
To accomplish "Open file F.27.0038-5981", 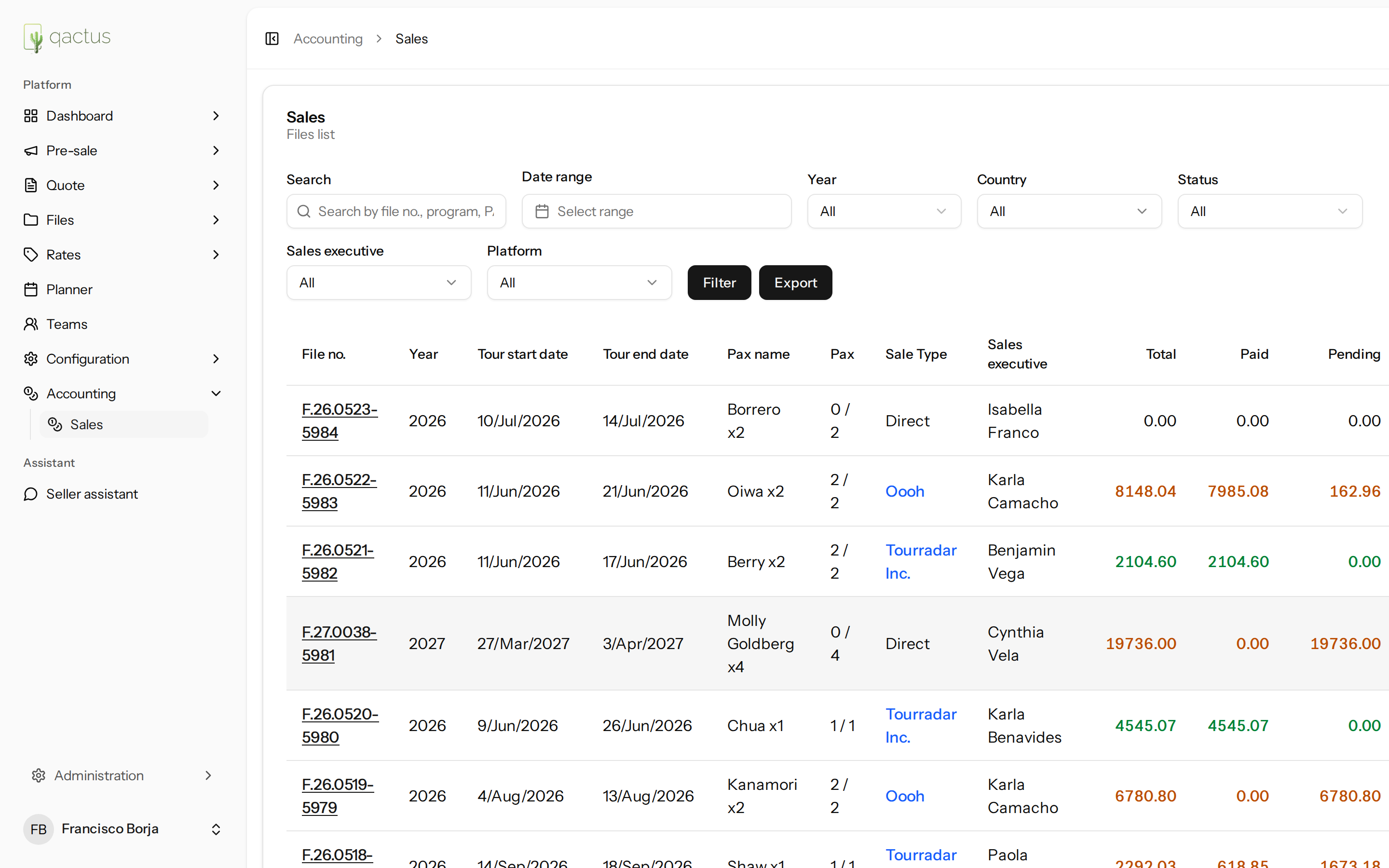I will (x=339, y=644).
